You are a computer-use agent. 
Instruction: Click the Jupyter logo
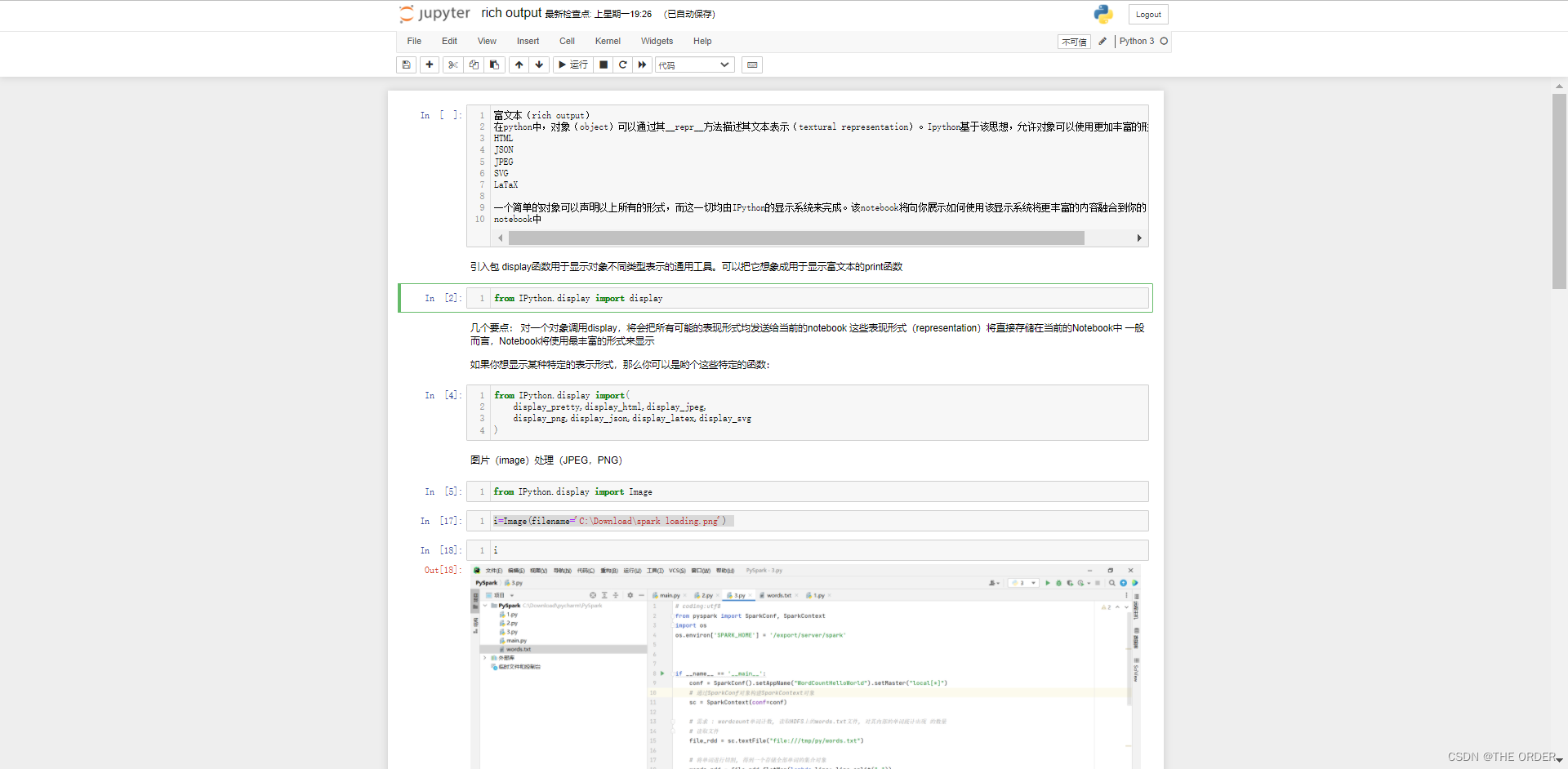pos(434,14)
